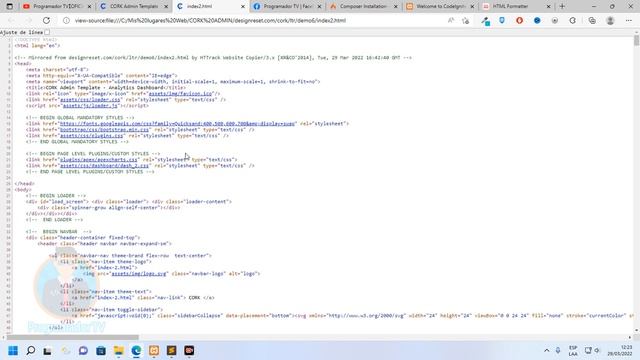640x360 pixels.
Task: Open Microsoft Edge from the taskbar
Action: [136, 351]
